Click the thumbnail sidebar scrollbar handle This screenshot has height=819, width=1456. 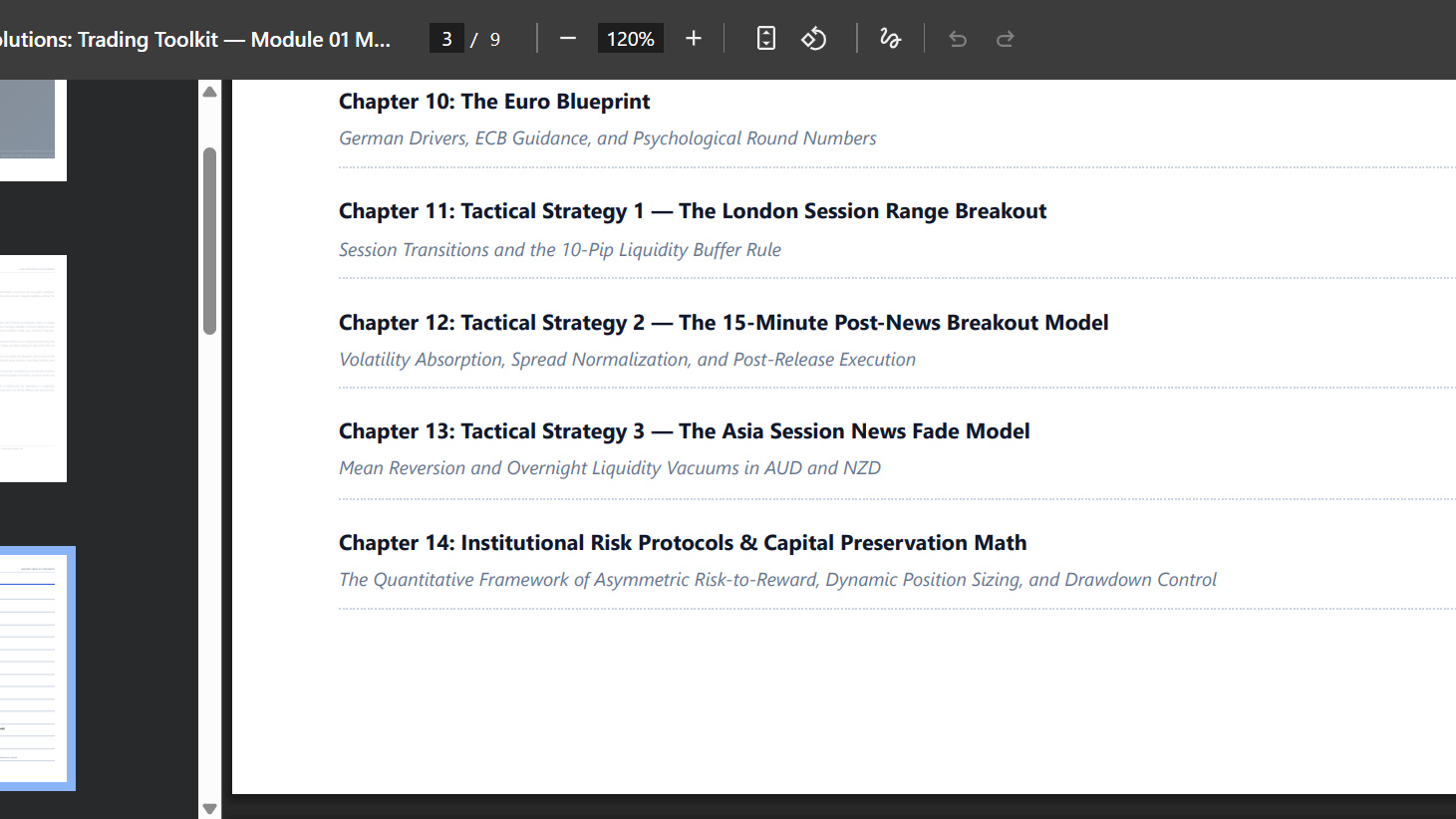[x=209, y=240]
